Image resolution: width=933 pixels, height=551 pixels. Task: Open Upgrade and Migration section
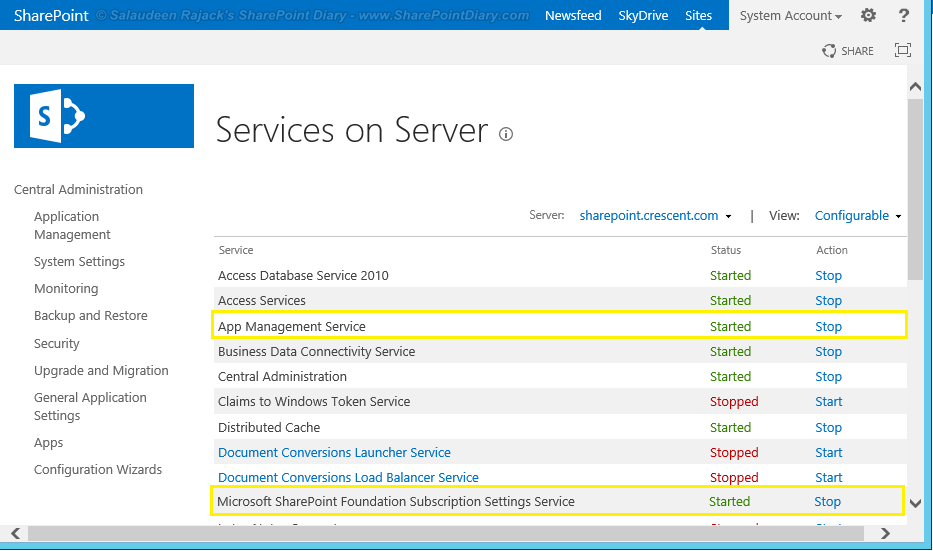tap(101, 370)
